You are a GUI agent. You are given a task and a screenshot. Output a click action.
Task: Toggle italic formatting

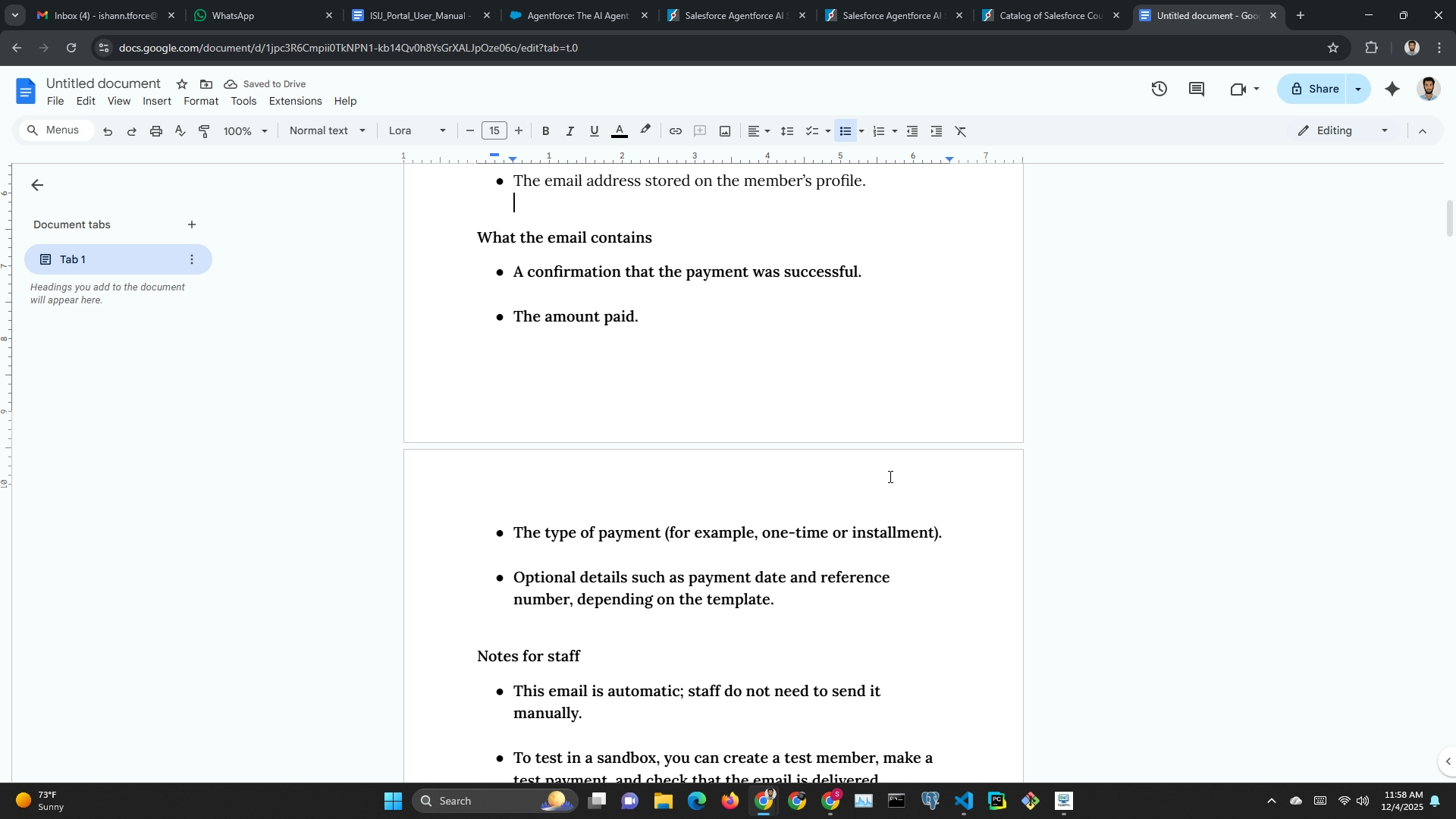click(x=570, y=131)
